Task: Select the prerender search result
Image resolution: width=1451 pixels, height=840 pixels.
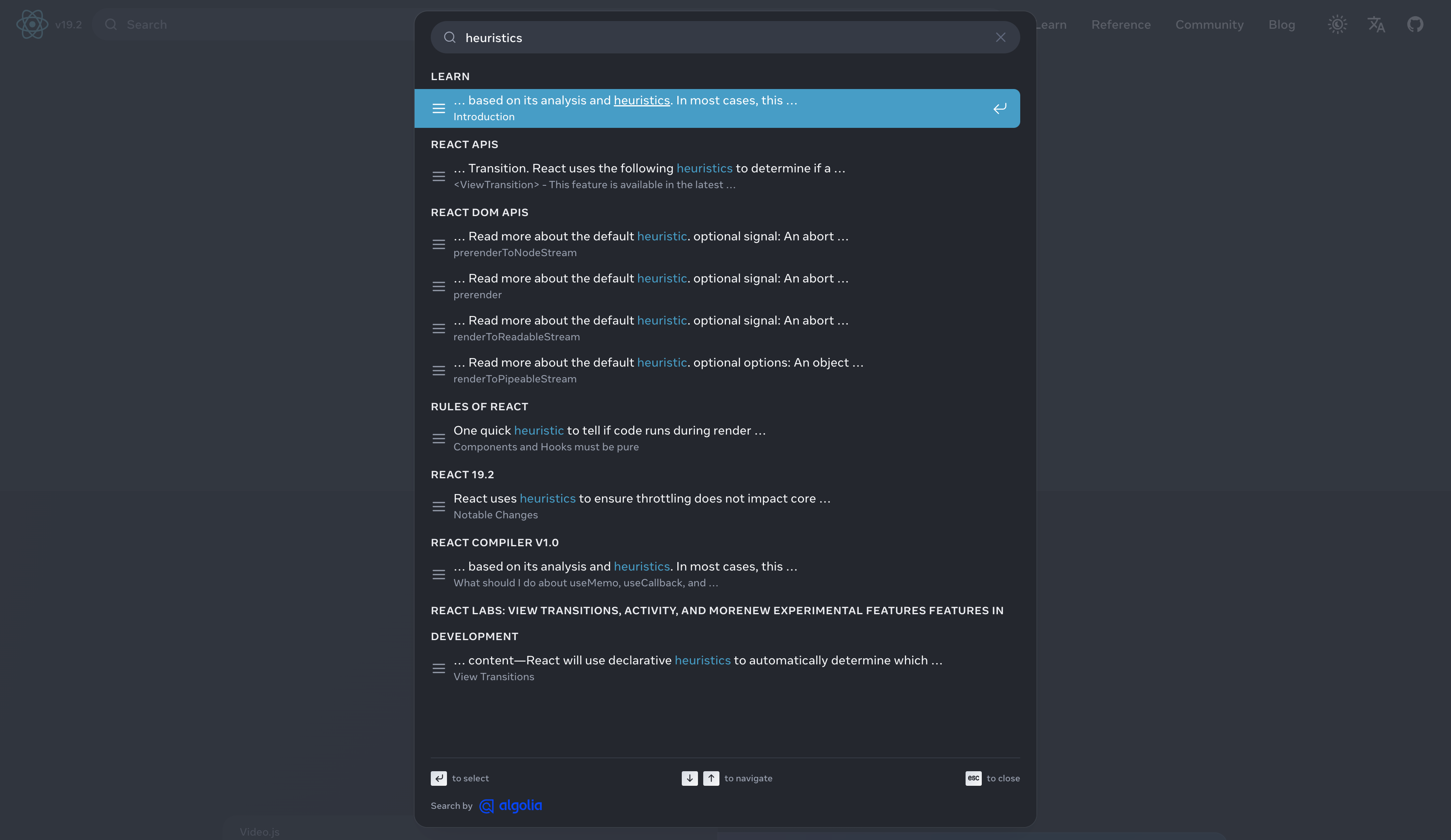Action: tap(651, 285)
